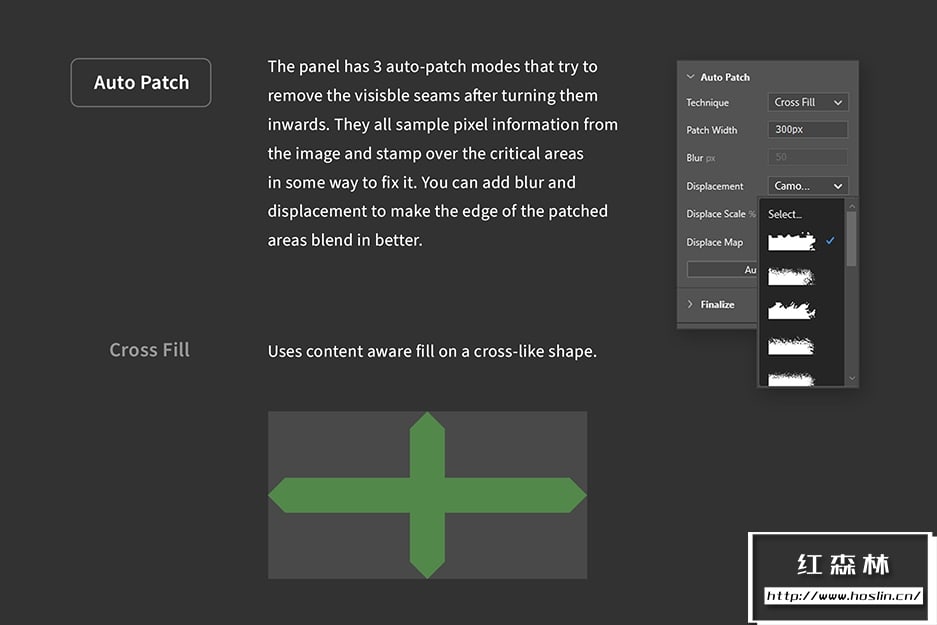Click the Blur px label
This screenshot has height=625, width=937.
(701, 158)
